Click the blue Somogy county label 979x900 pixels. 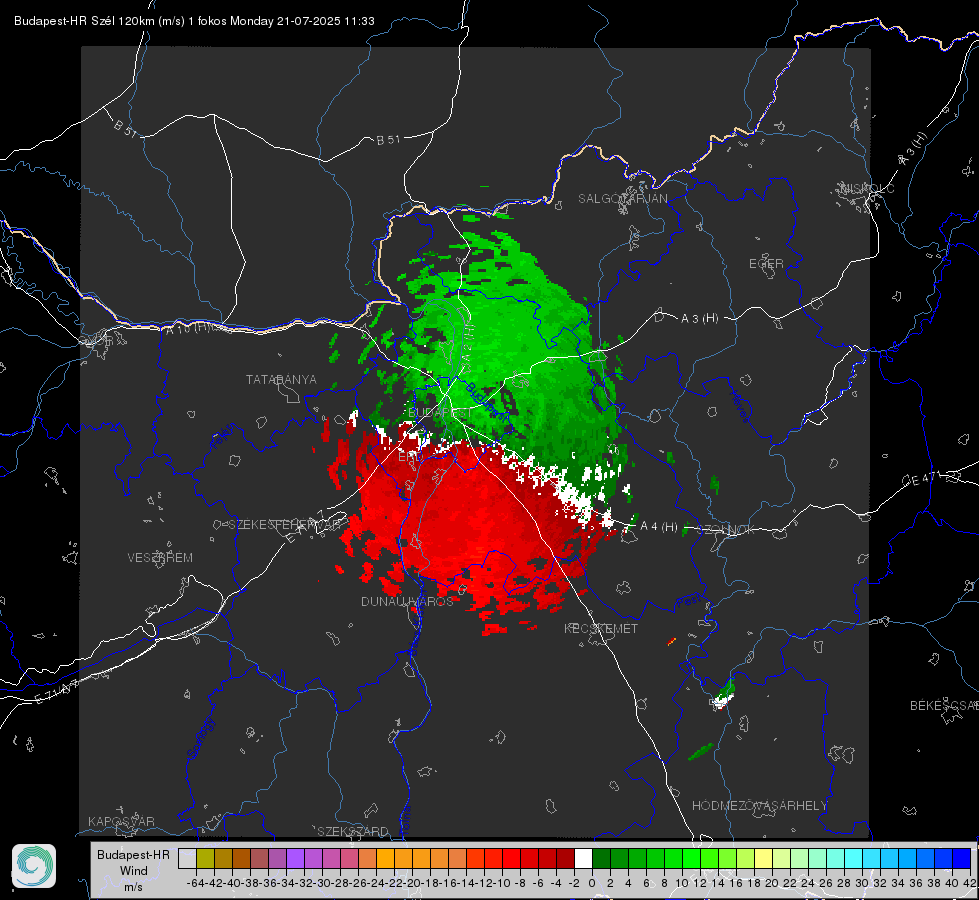200,738
